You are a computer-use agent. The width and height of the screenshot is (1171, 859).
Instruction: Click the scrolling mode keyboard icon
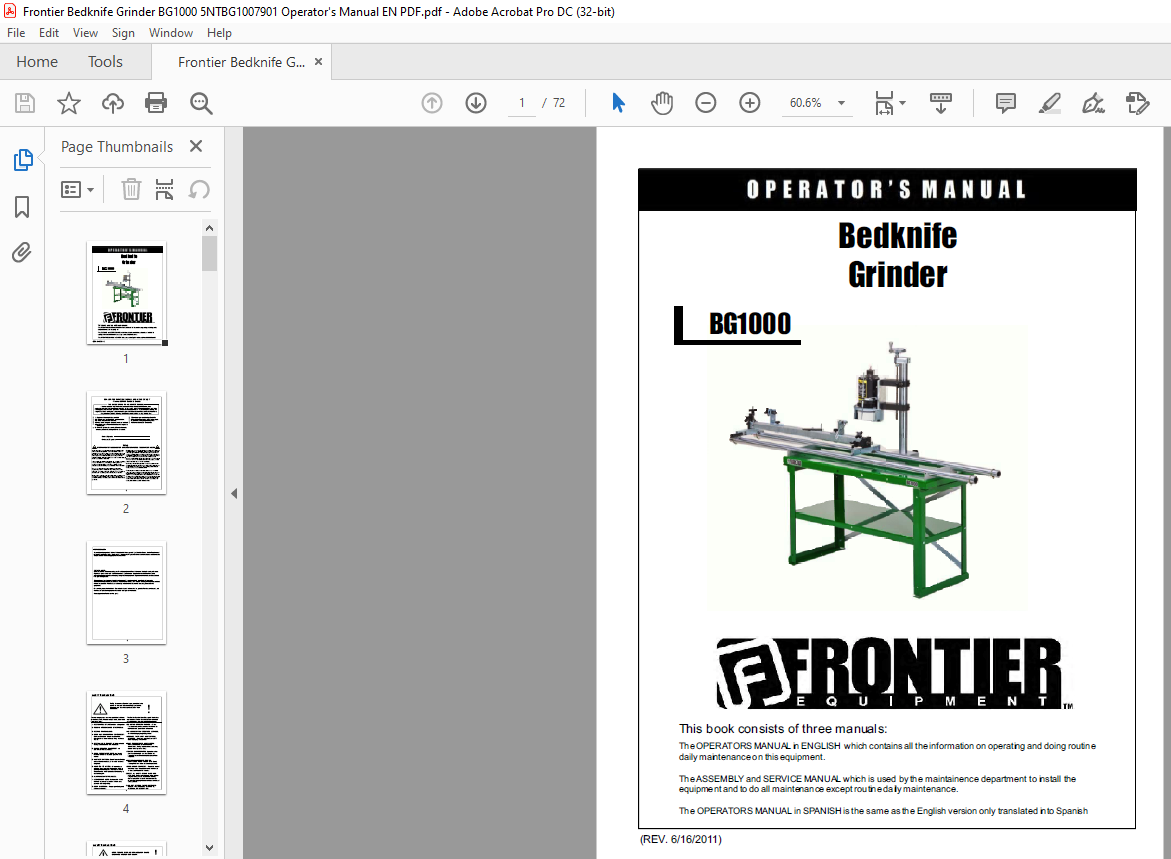click(x=940, y=103)
